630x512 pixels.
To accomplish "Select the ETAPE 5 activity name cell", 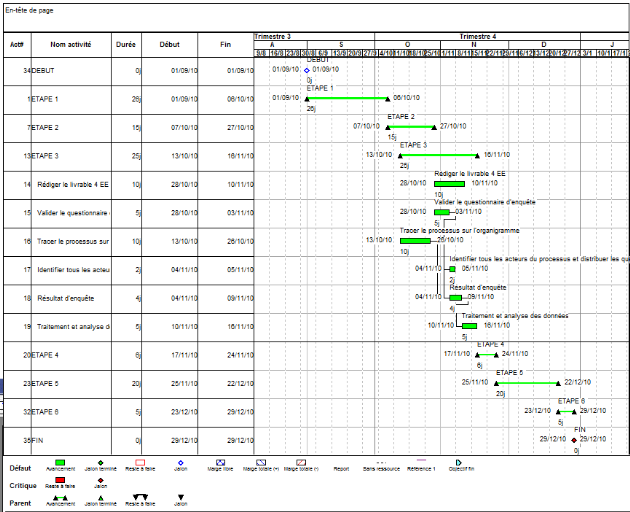I will click(x=71, y=384).
